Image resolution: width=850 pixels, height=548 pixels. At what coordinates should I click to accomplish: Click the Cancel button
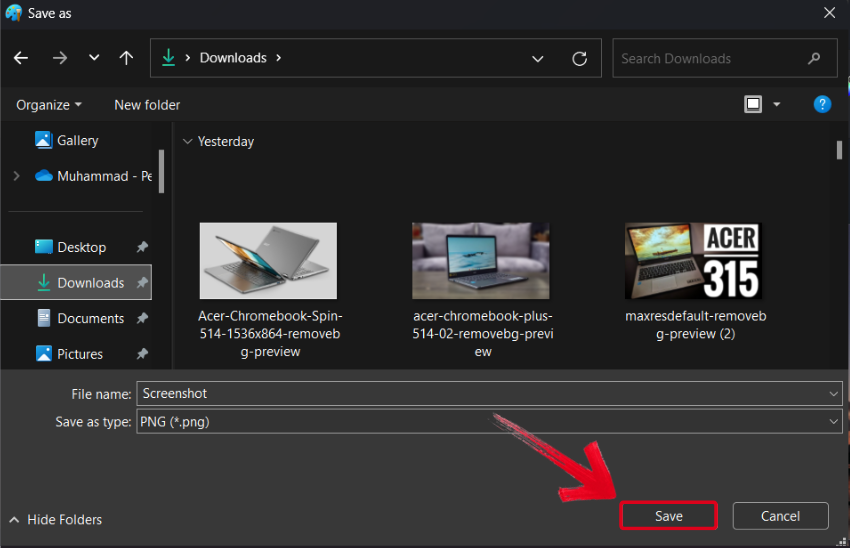pos(780,516)
